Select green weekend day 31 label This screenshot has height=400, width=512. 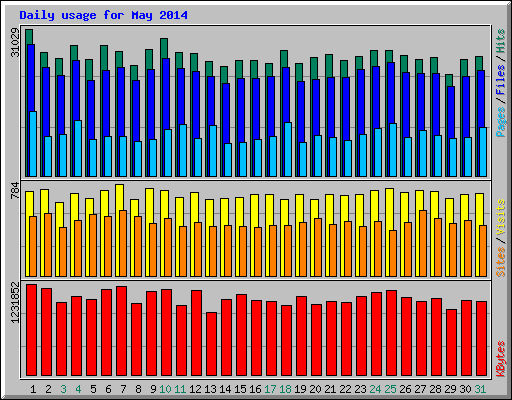pyautogui.click(x=480, y=389)
